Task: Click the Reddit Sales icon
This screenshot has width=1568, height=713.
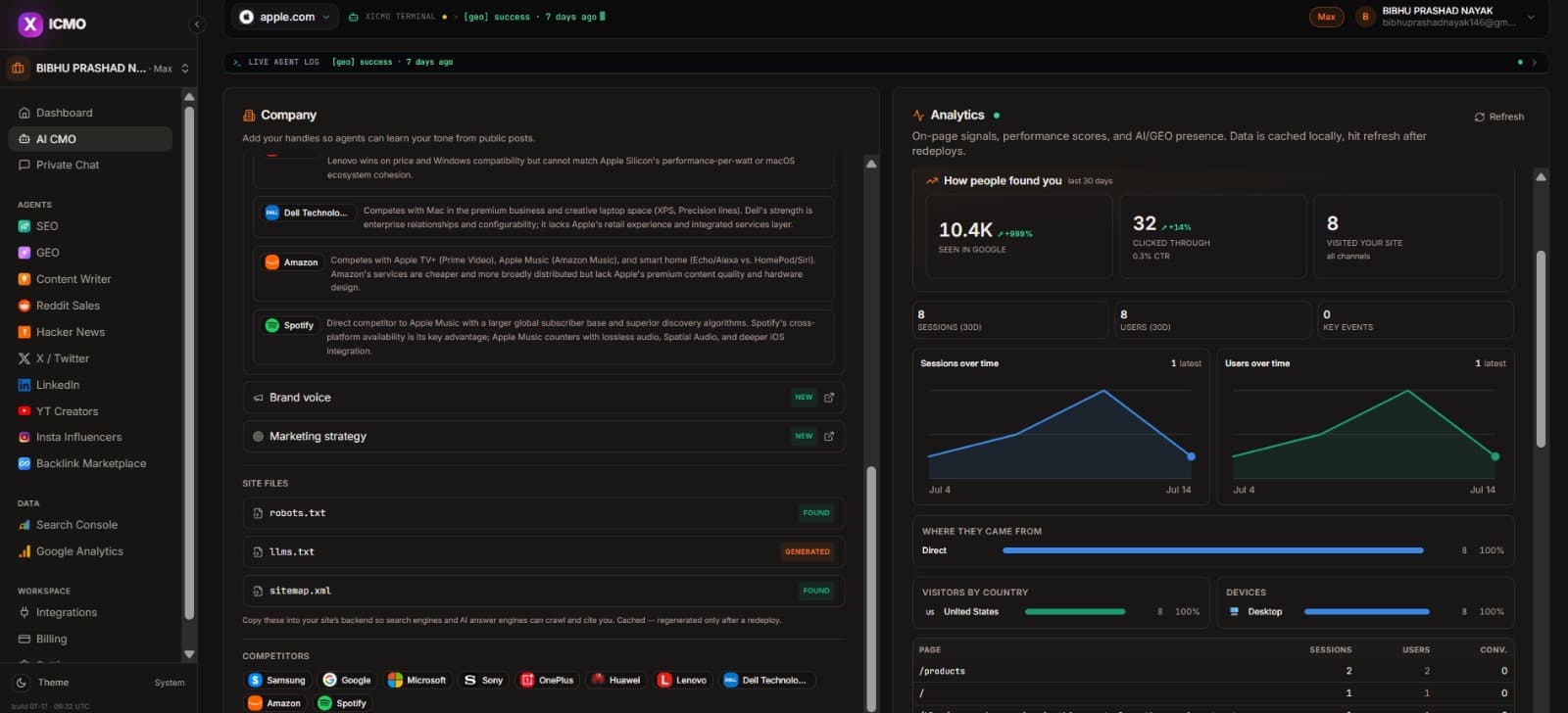Action: click(x=24, y=306)
